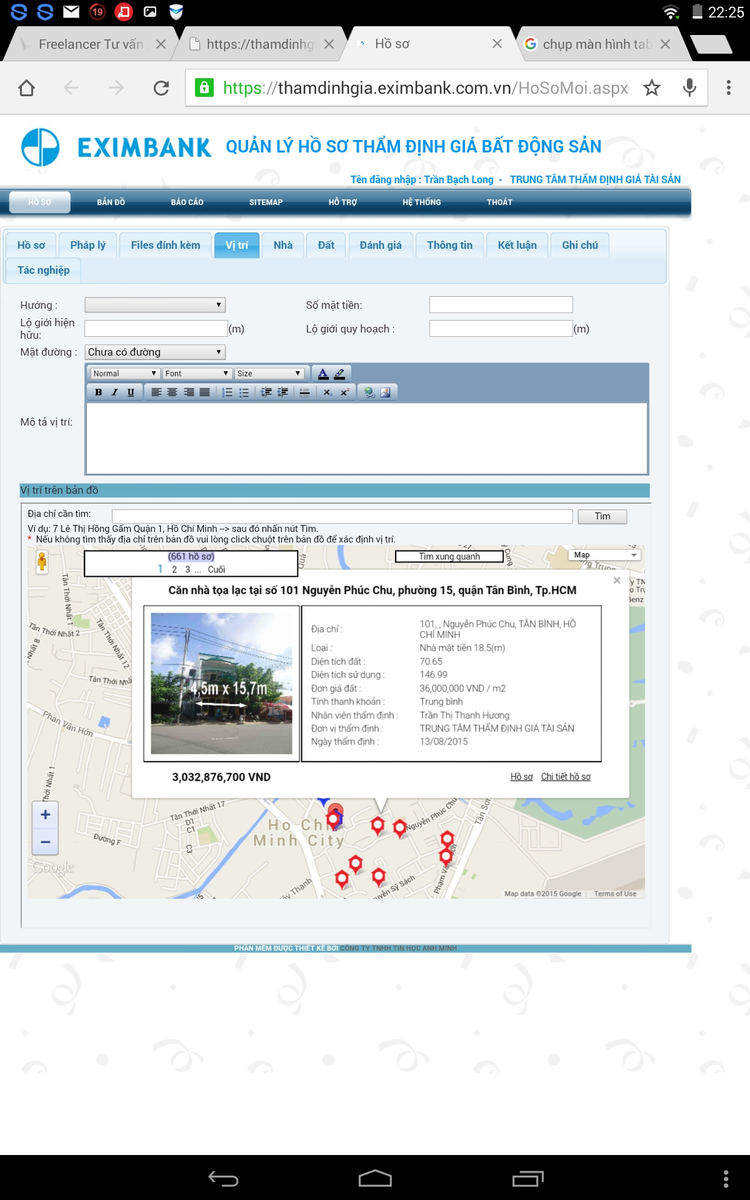Focus Lộ giới quy hoạch field
The height and width of the screenshot is (1200, 750).
pyautogui.click(x=501, y=328)
